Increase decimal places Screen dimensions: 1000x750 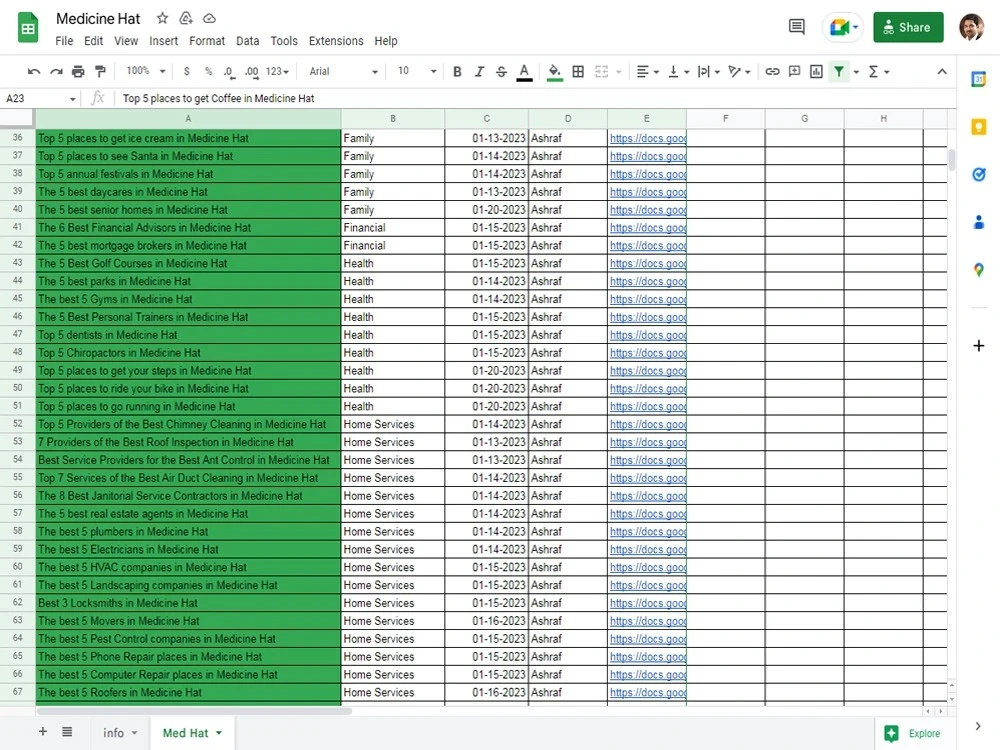(x=252, y=72)
